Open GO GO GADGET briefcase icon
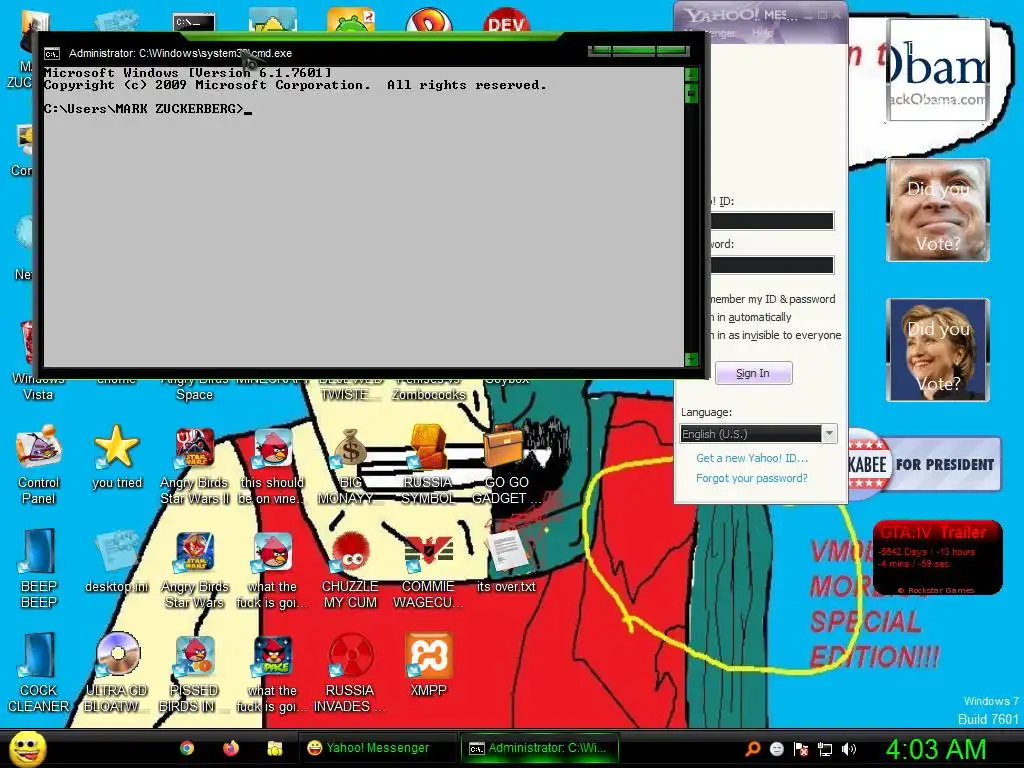1024x768 pixels. click(506, 465)
